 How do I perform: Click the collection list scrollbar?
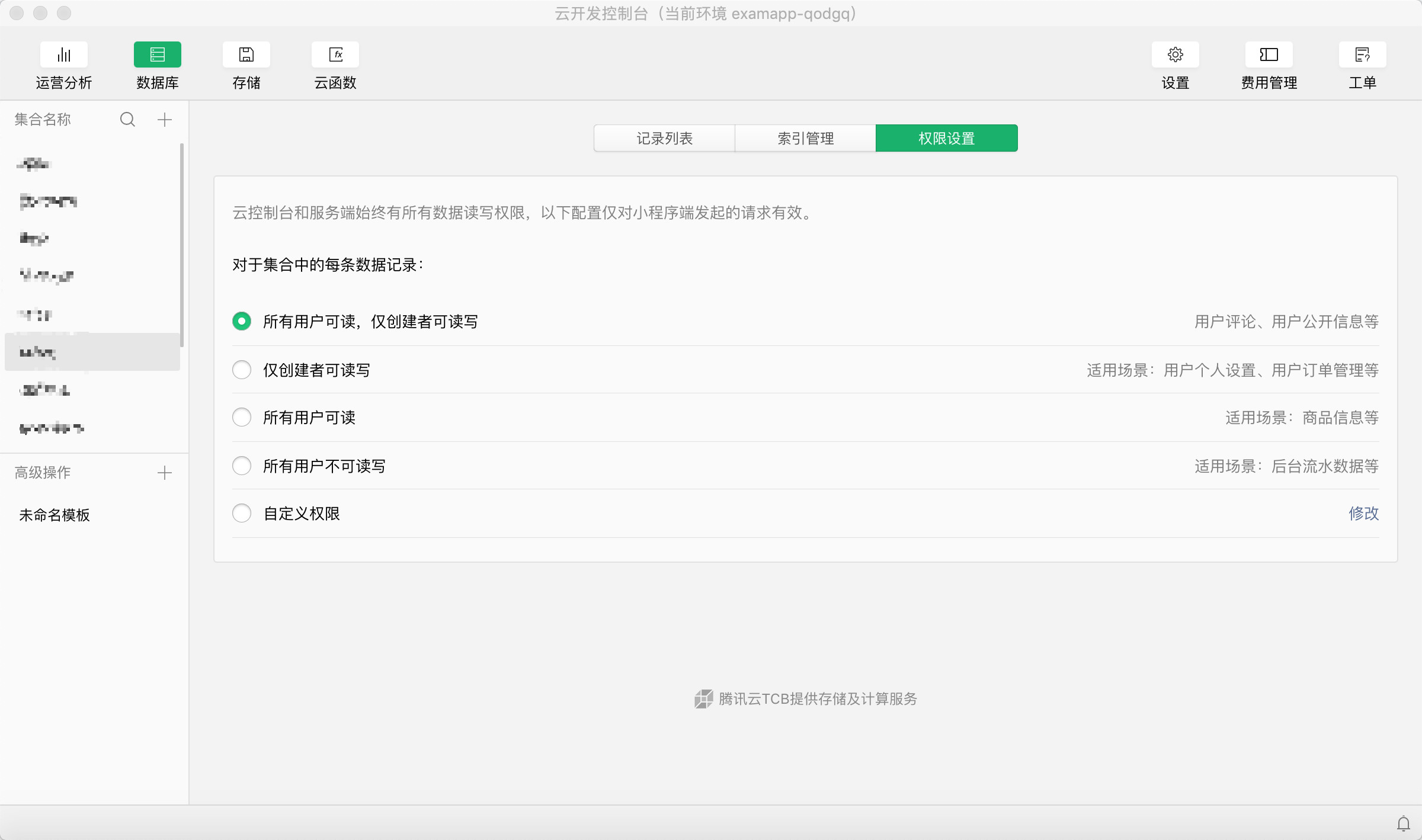click(182, 244)
